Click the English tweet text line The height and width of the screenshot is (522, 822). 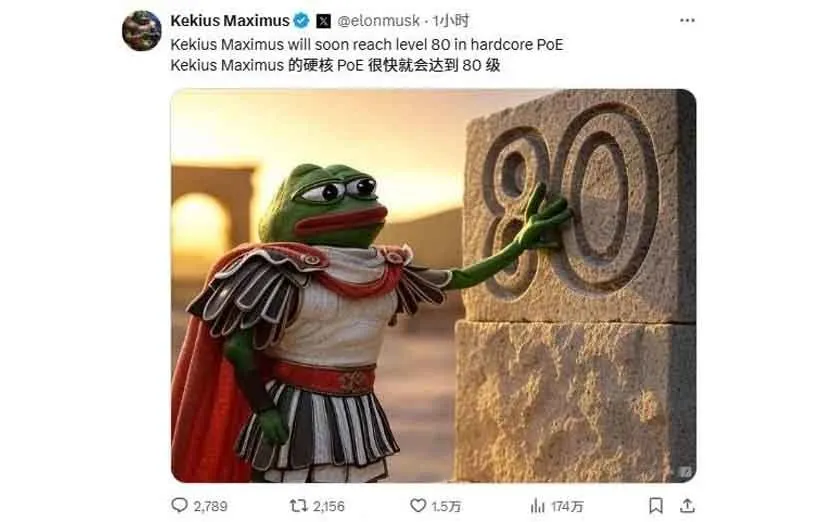coord(367,45)
